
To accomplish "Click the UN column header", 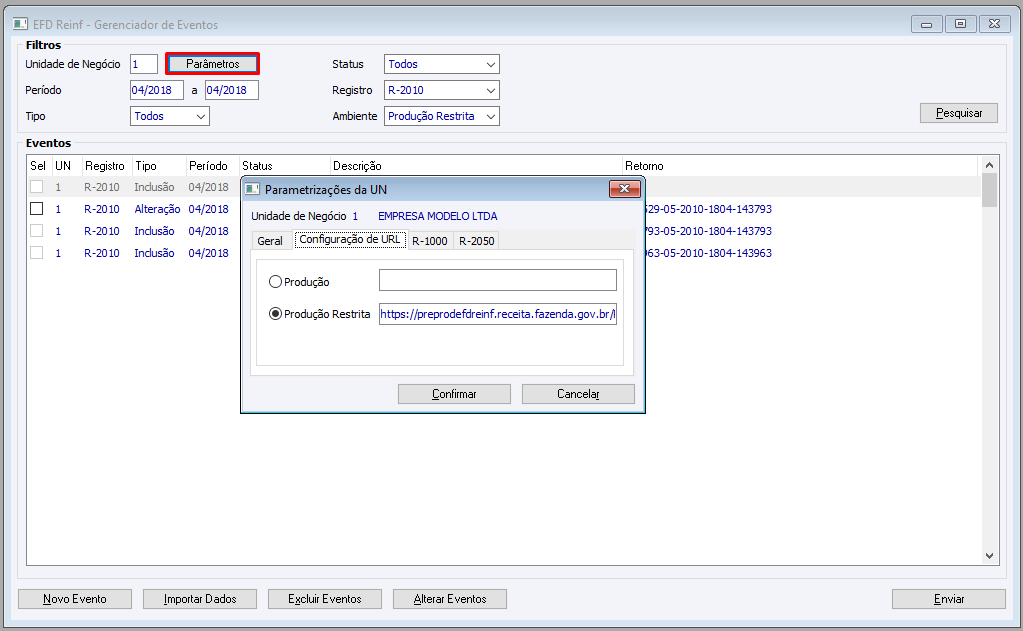I will 63,166.
